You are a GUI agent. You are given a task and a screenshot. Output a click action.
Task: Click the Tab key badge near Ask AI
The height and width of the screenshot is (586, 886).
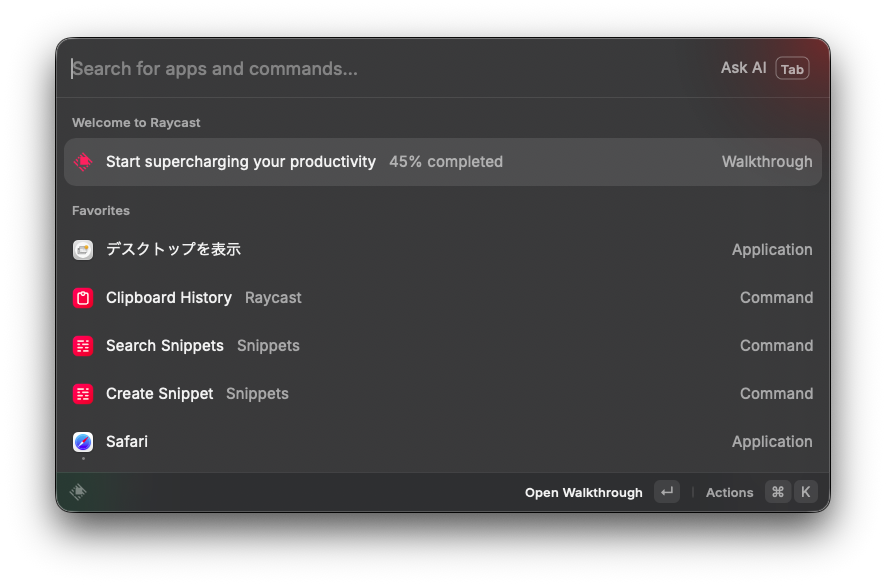pos(792,69)
